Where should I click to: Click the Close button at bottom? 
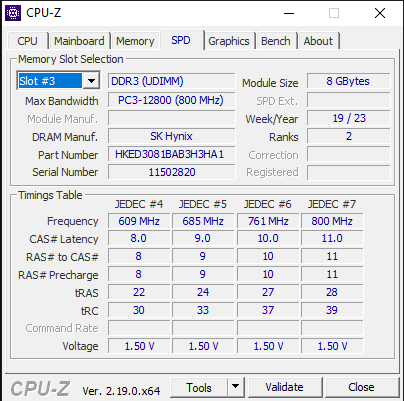(x=361, y=387)
